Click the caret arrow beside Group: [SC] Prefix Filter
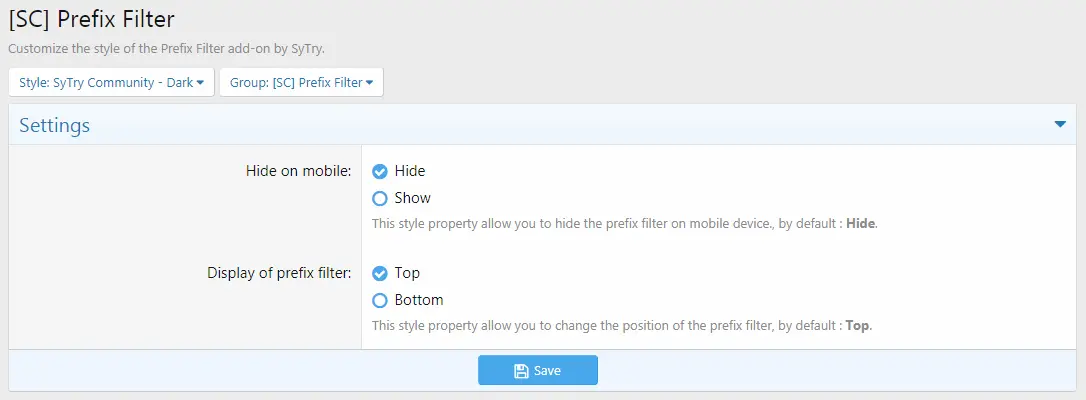This screenshot has height=400, width=1086. (x=369, y=83)
